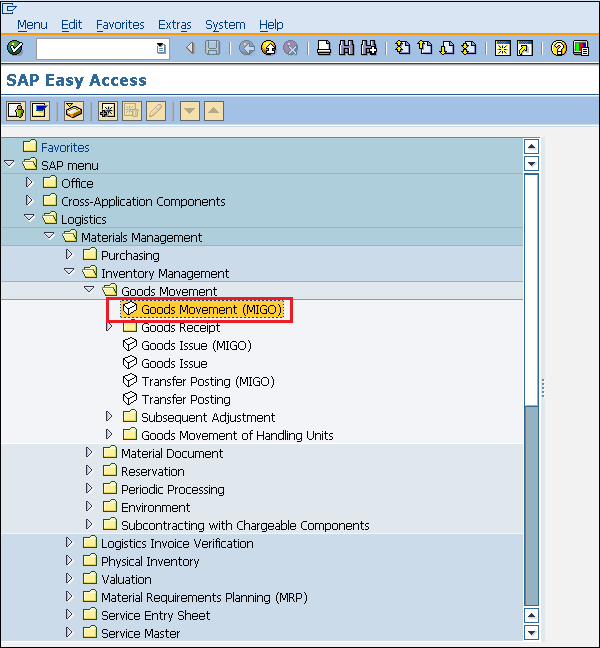
Task: Open the Menu menu
Action: coord(32,25)
